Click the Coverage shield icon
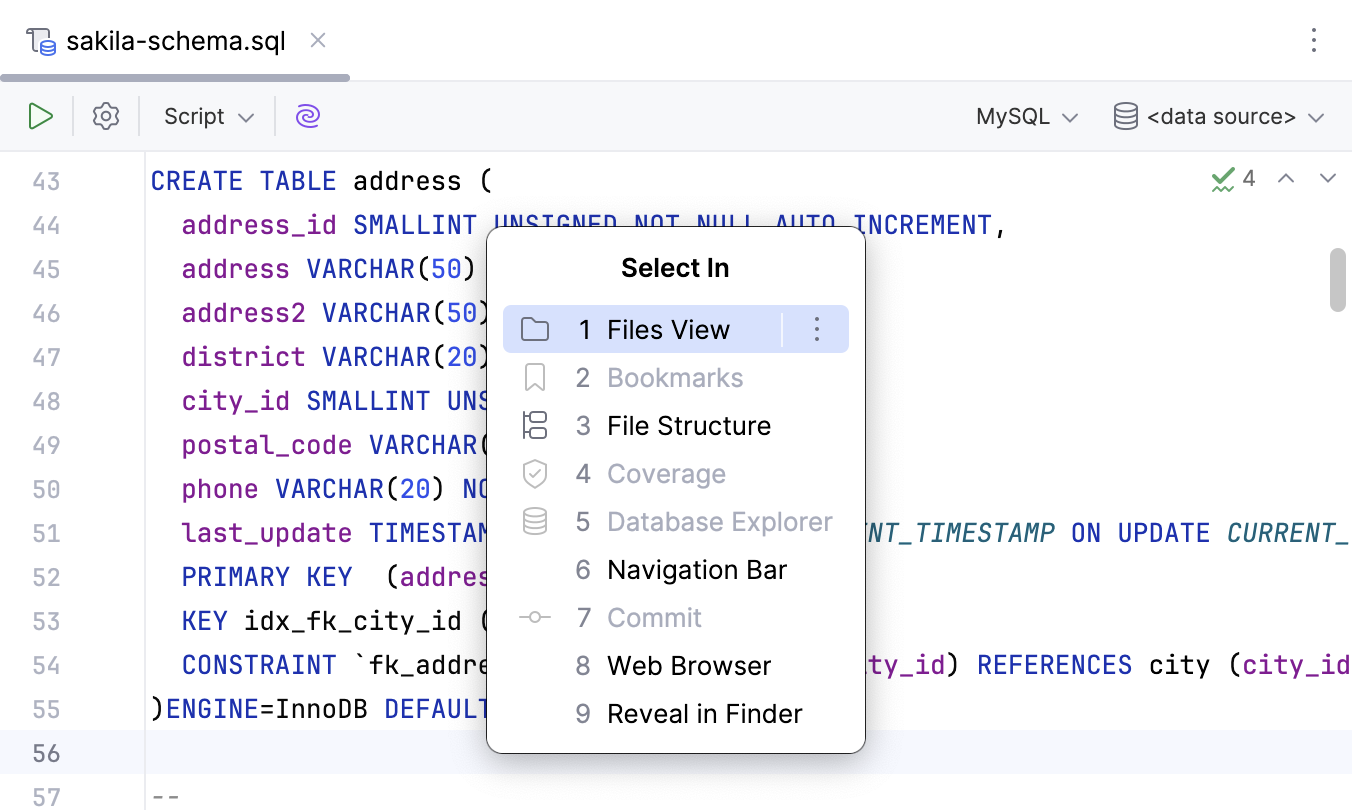The image size is (1352, 810). (x=535, y=473)
